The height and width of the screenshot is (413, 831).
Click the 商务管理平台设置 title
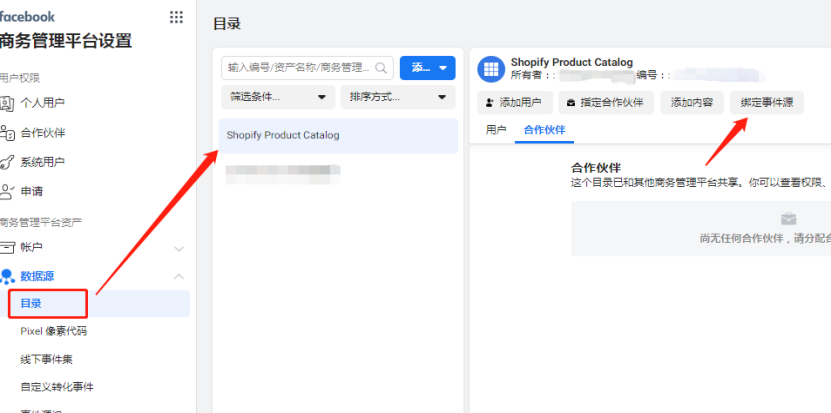(66, 41)
